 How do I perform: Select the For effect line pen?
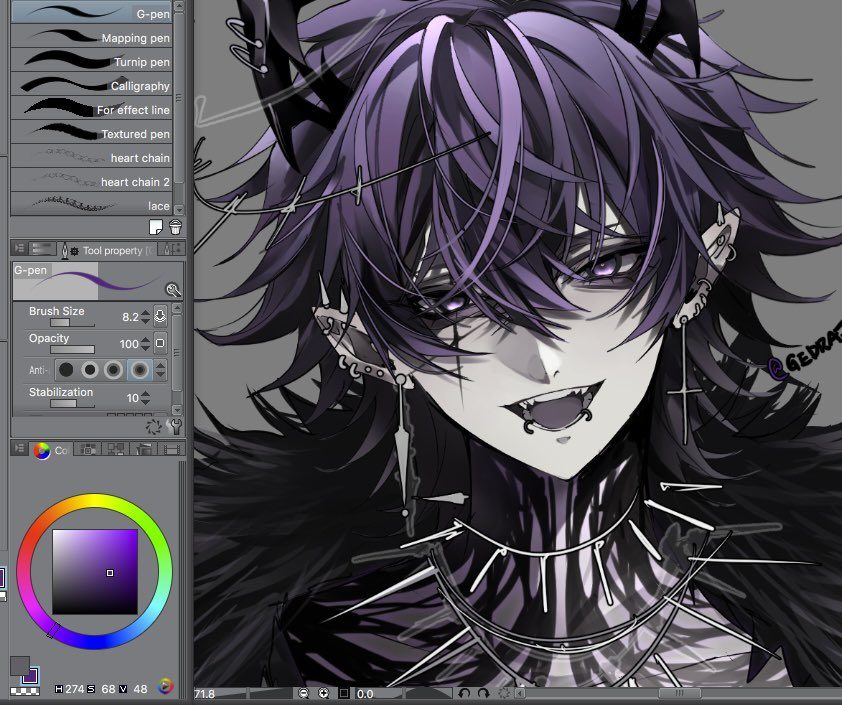point(91,109)
